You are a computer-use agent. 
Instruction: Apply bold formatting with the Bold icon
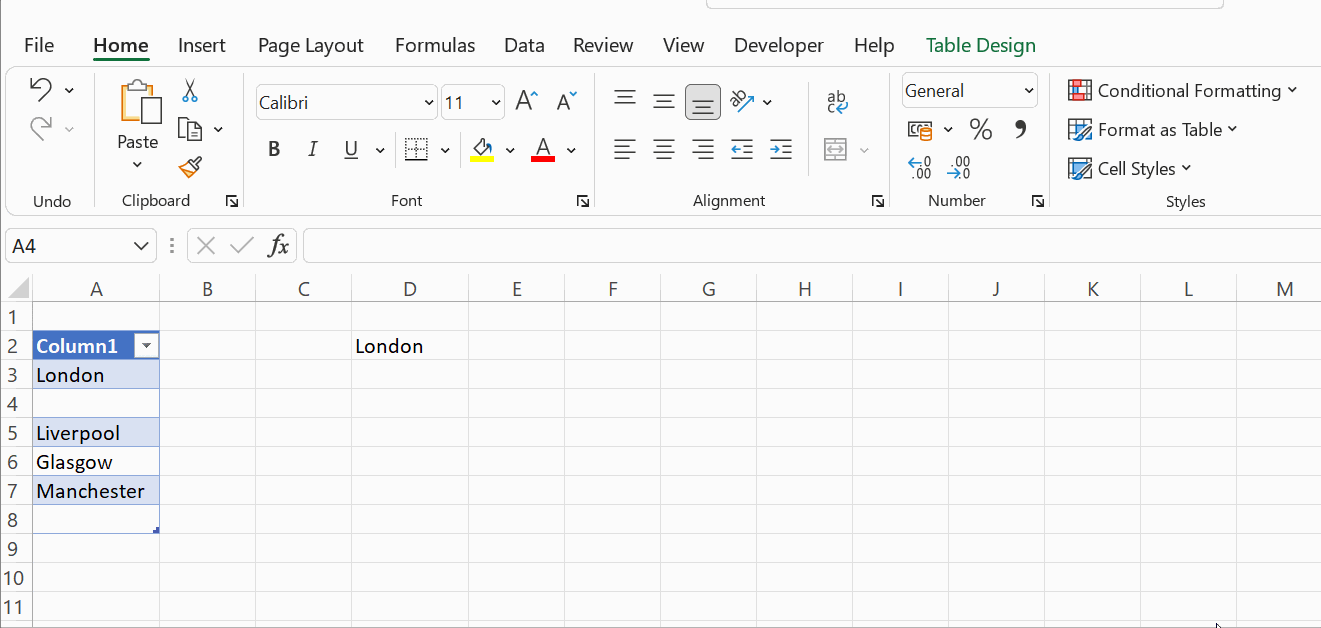pyautogui.click(x=273, y=148)
